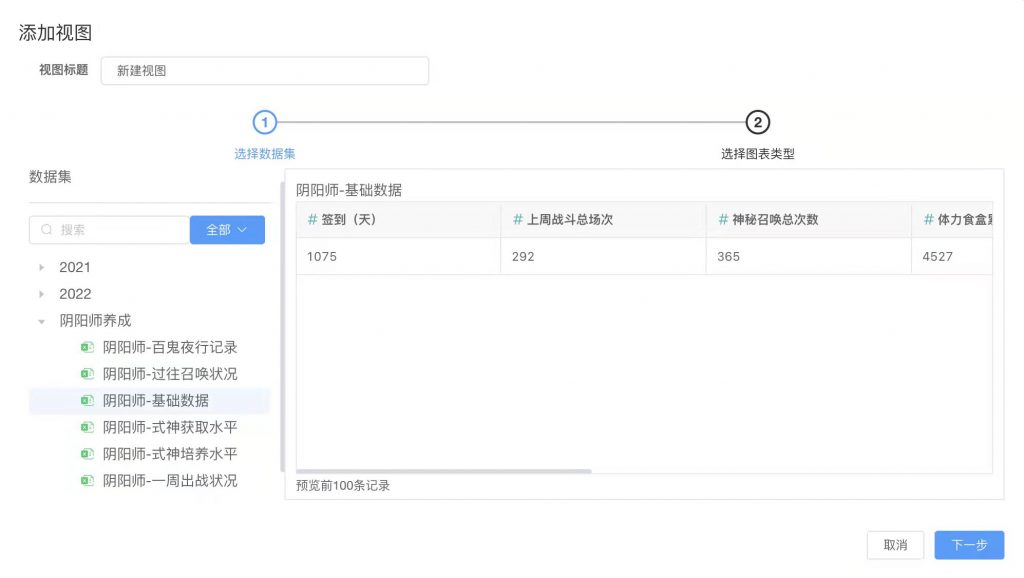Click the 取消 button
Image resolution: width=1024 pixels, height=578 pixels.
click(895, 545)
